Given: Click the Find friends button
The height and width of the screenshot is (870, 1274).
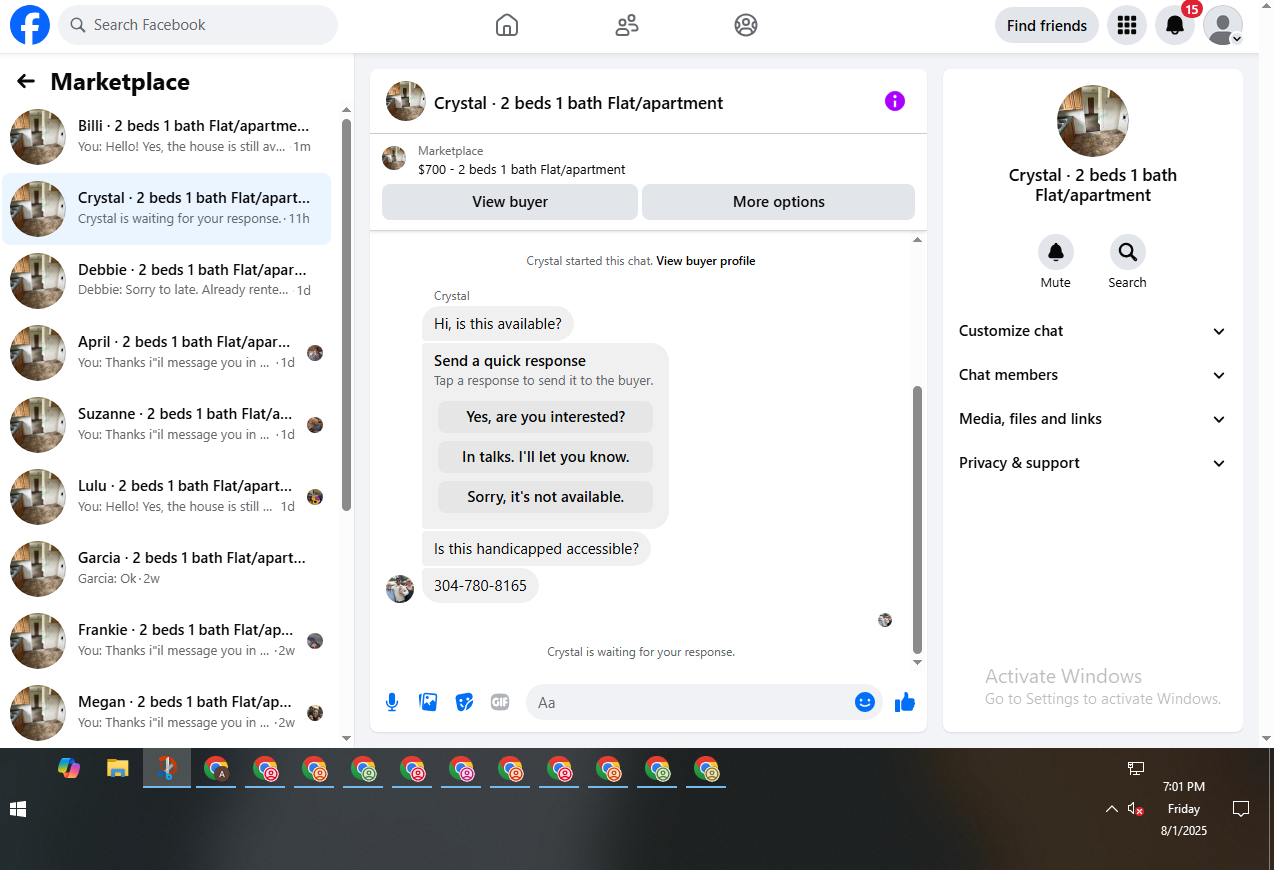Looking at the screenshot, I should pos(1047,25).
